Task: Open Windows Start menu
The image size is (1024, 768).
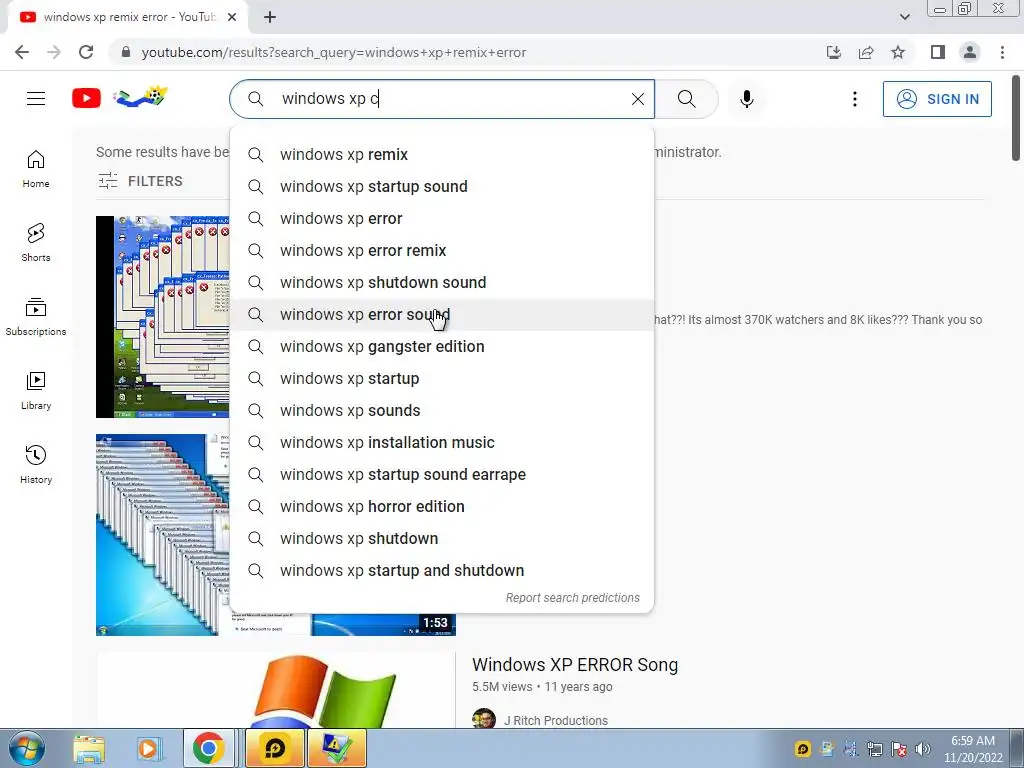Action: click(27, 748)
